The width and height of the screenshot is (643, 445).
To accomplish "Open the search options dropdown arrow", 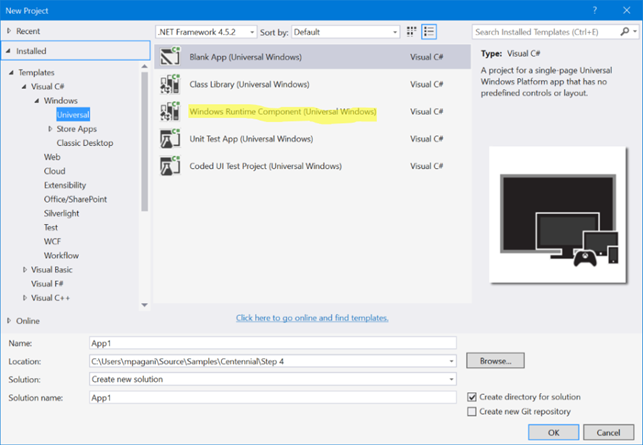I will (x=635, y=32).
